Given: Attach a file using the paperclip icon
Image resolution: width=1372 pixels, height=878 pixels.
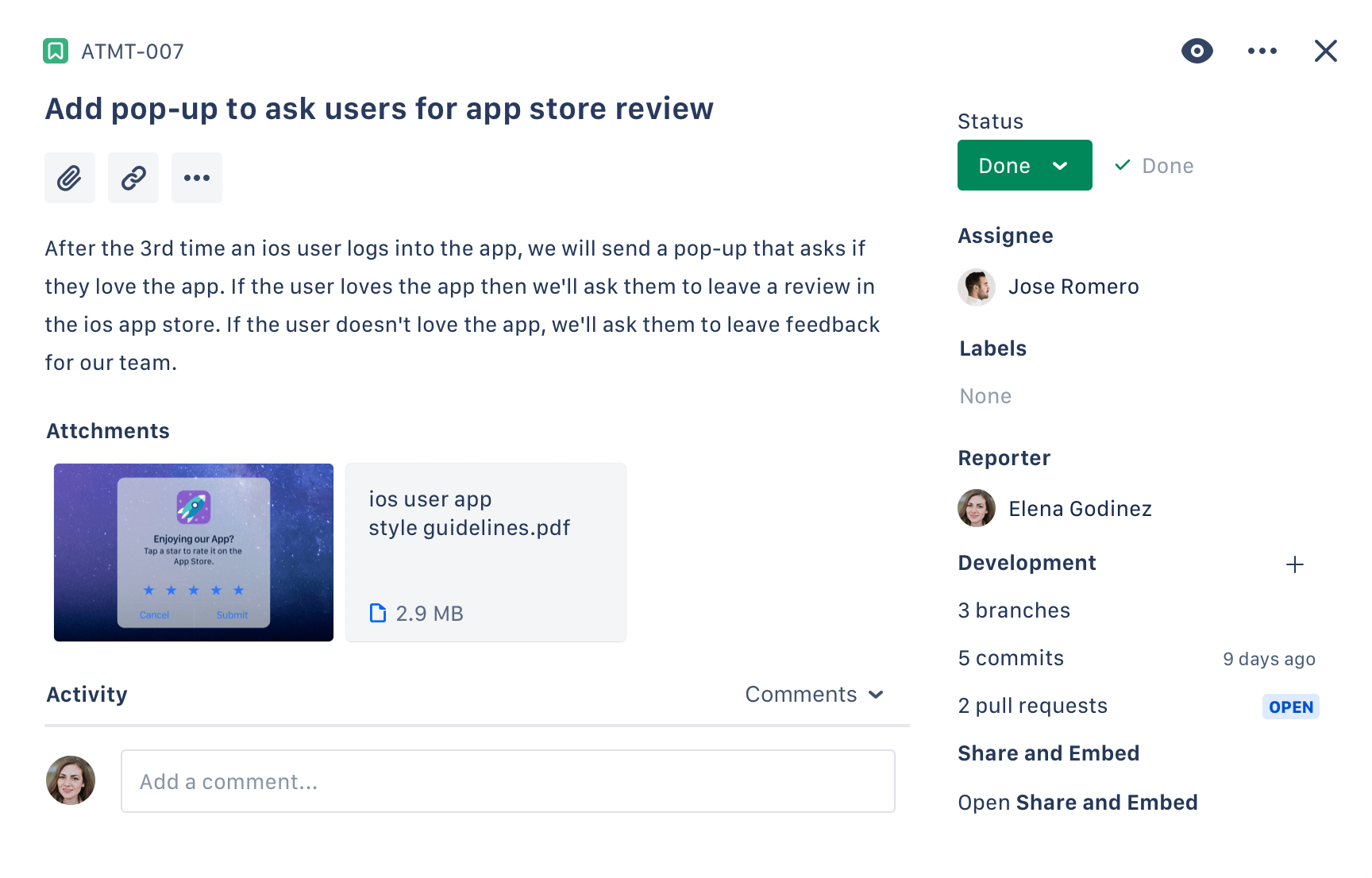Looking at the screenshot, I should [70, 178].
